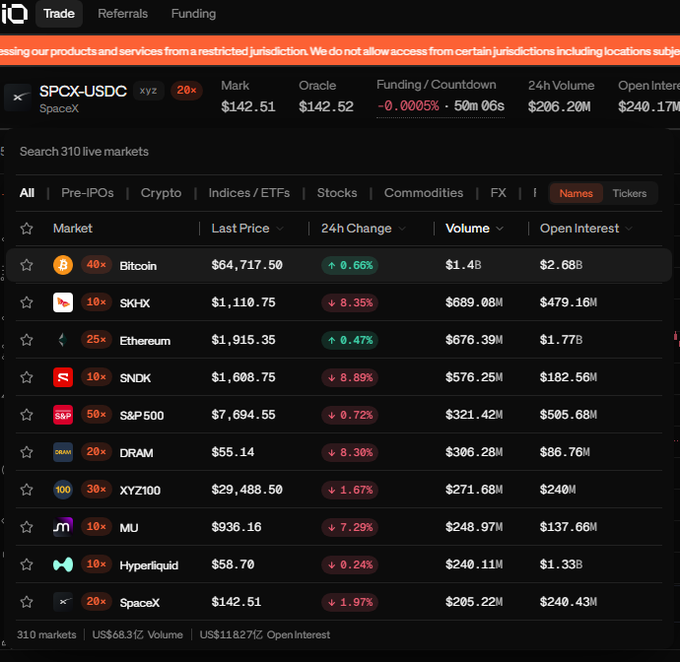The width and height of the screenshot is (680, 662).
Task: Sort by Last Price column
Action: (247, 228)
